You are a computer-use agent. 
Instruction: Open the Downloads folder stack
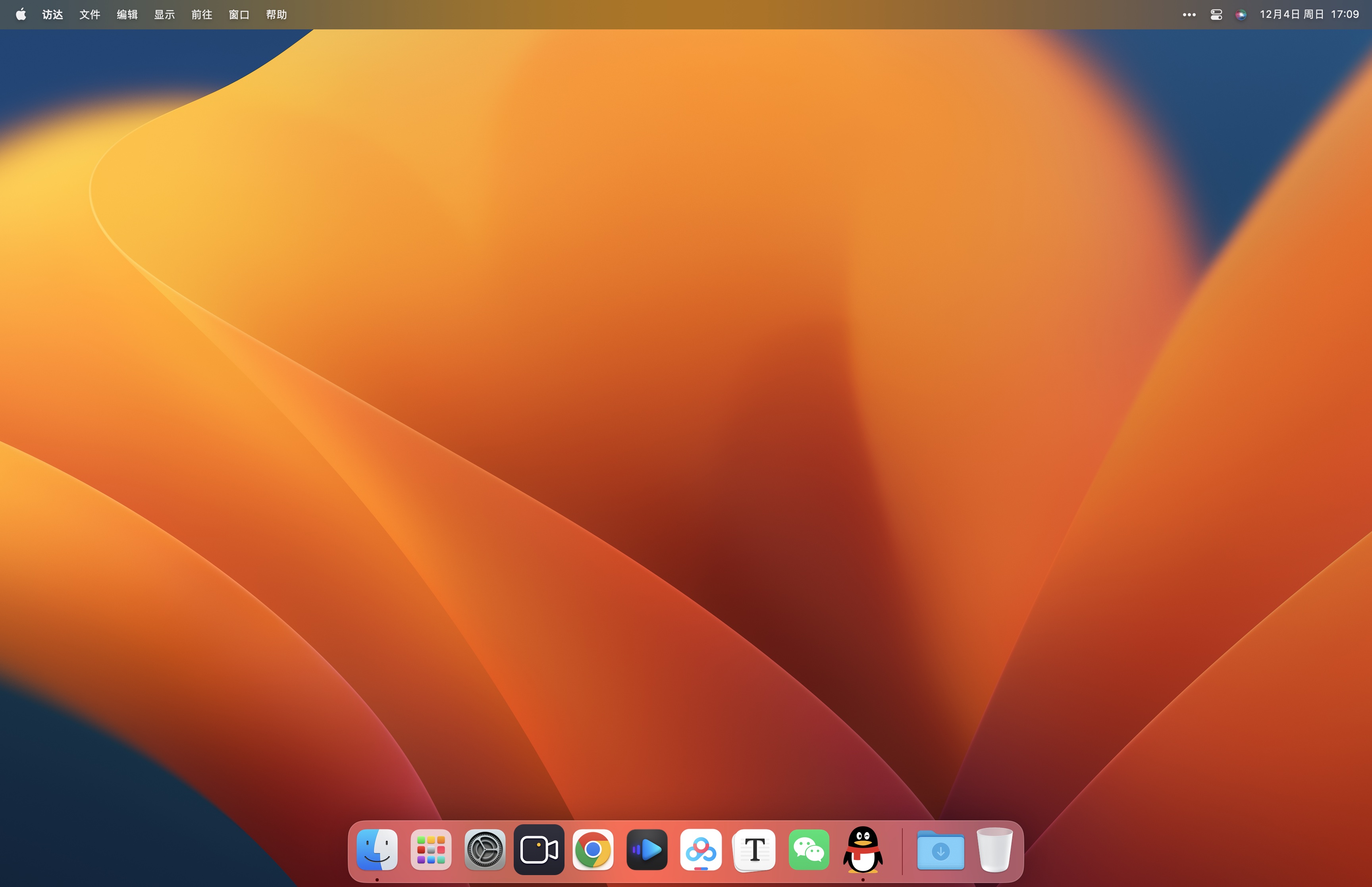(x=941, y=850)
